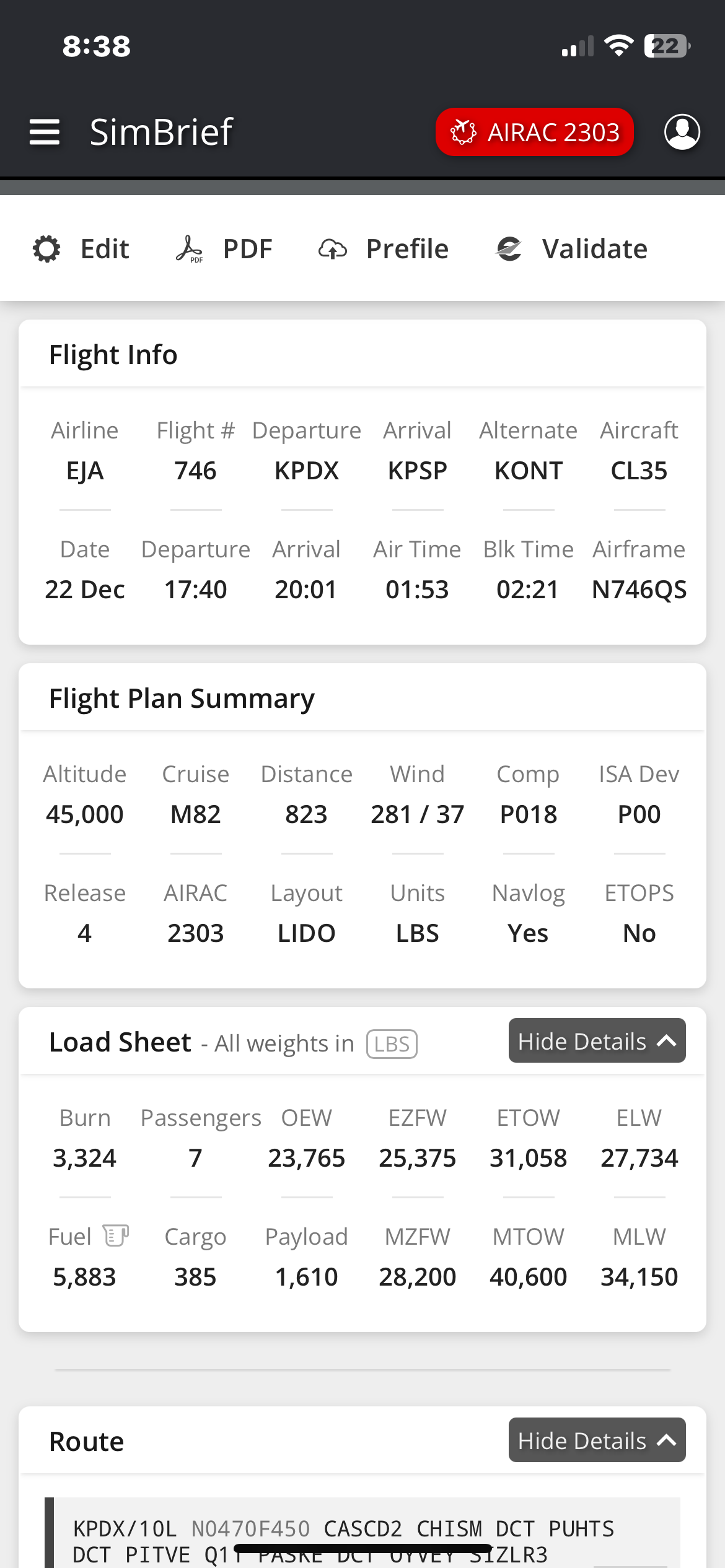Tap the Validate text label

click(595, 249)
